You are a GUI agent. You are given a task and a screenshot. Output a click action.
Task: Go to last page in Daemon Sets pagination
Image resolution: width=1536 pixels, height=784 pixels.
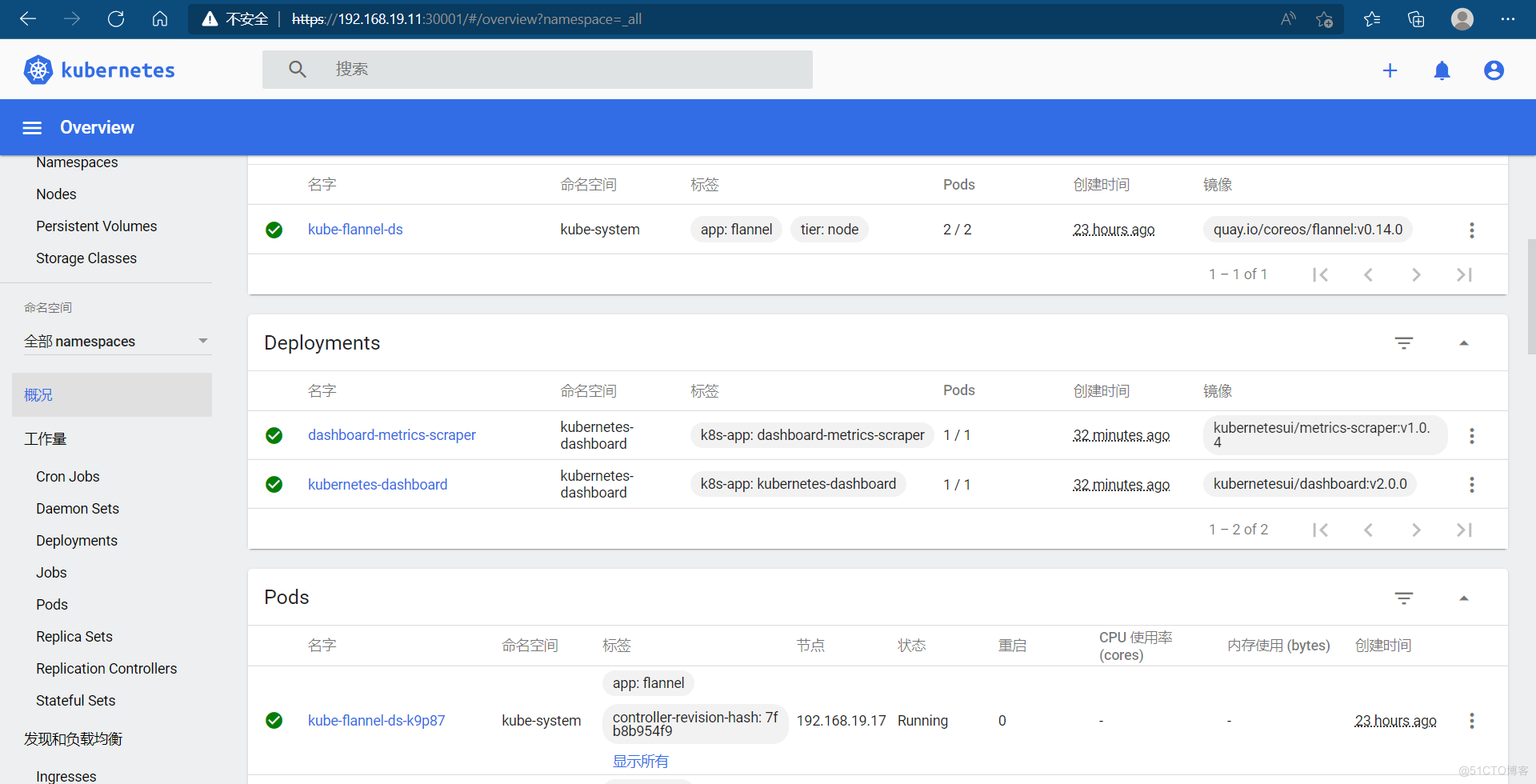1464,274
